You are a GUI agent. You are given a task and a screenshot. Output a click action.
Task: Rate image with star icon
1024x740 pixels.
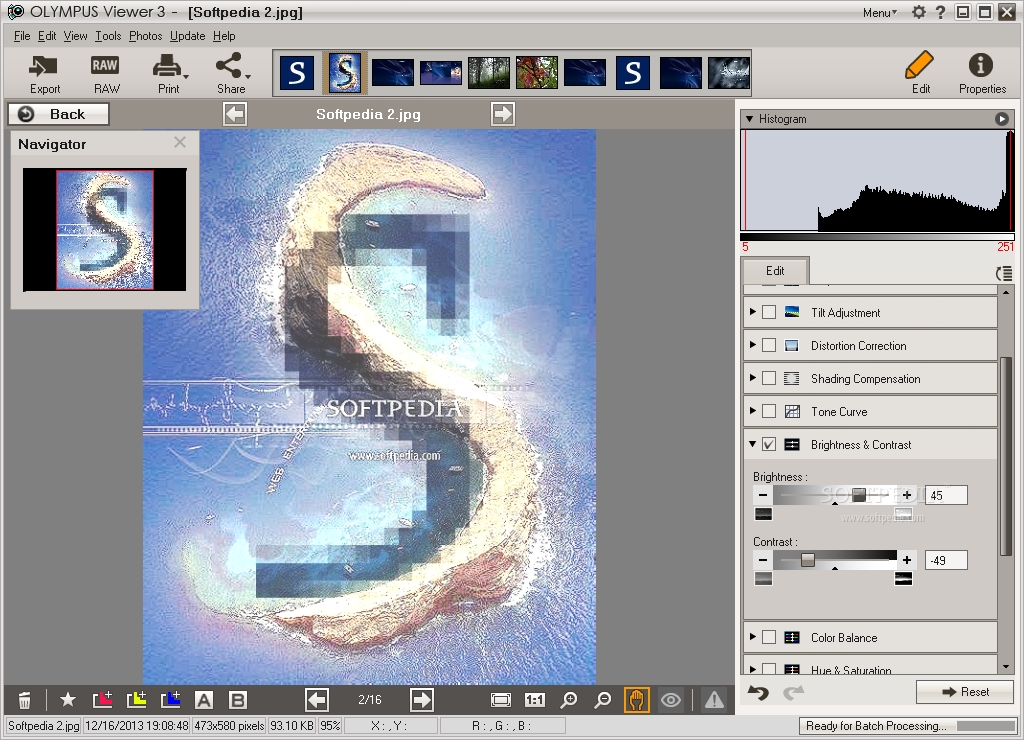[x=67, y=700]
